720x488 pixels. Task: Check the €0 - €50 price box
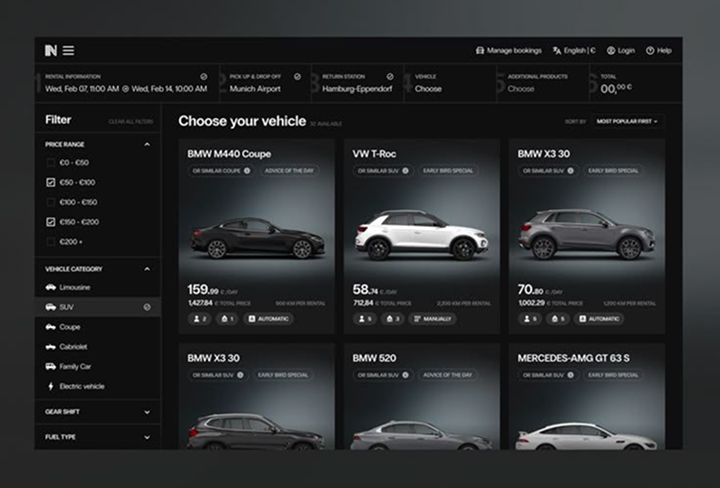coord(51,163)
